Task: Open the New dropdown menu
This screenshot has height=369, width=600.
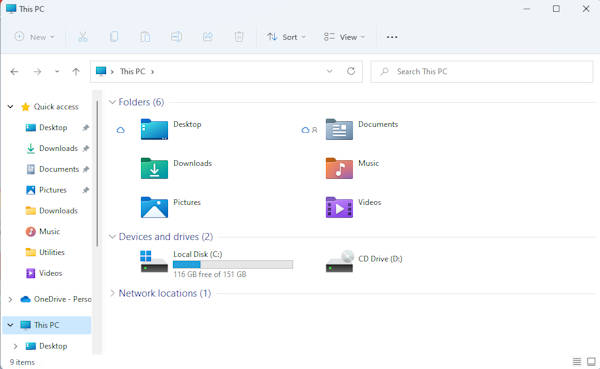Action: 34,37
